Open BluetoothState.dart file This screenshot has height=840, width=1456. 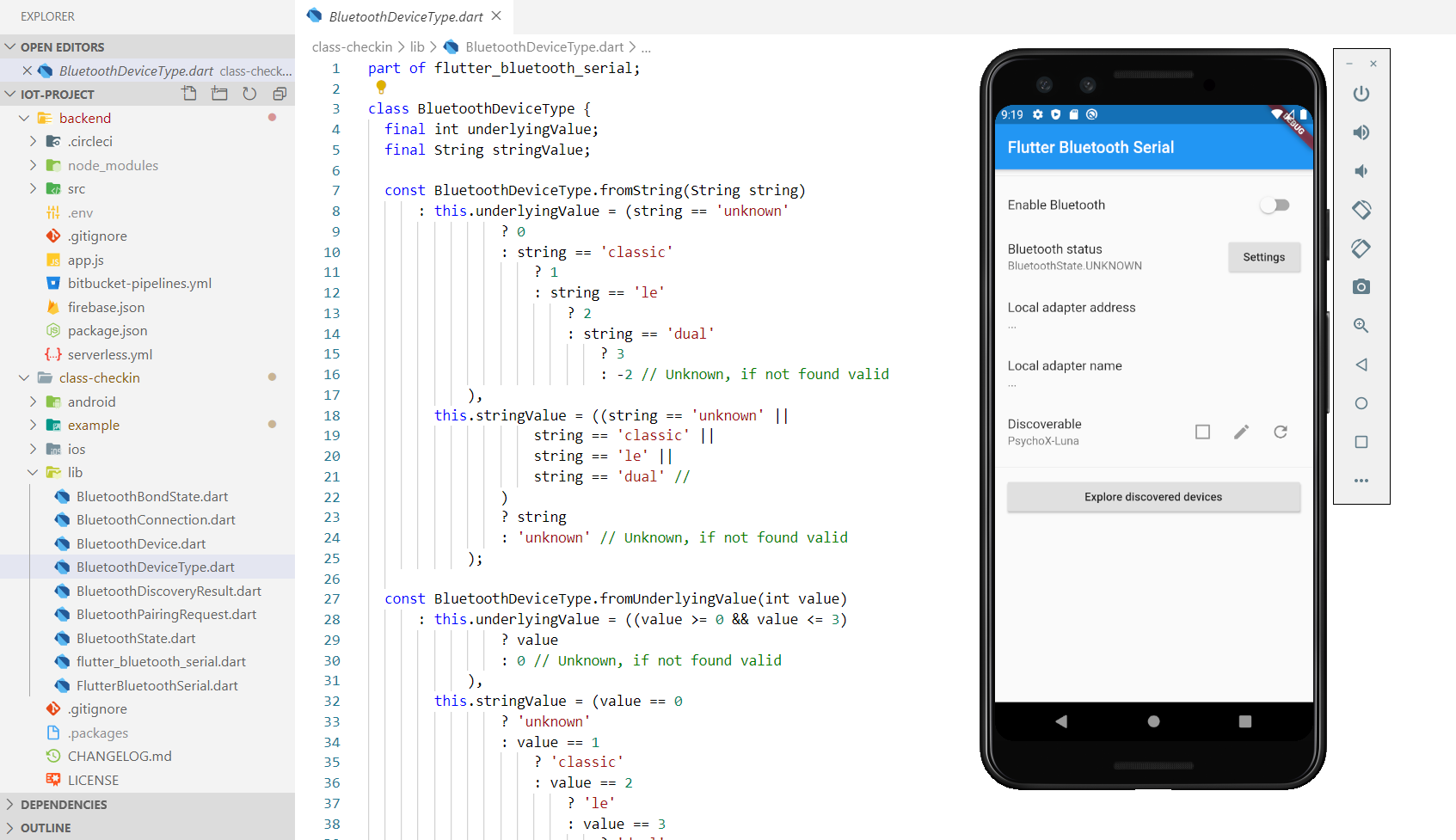point(136,638)
